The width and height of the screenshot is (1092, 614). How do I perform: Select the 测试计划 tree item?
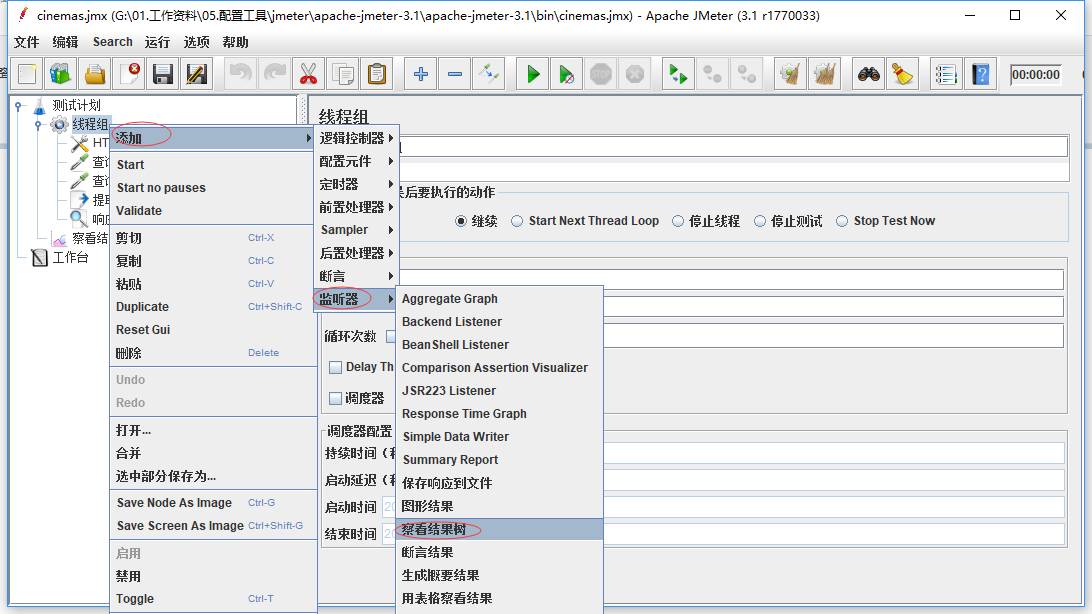(x=77, y=105)
